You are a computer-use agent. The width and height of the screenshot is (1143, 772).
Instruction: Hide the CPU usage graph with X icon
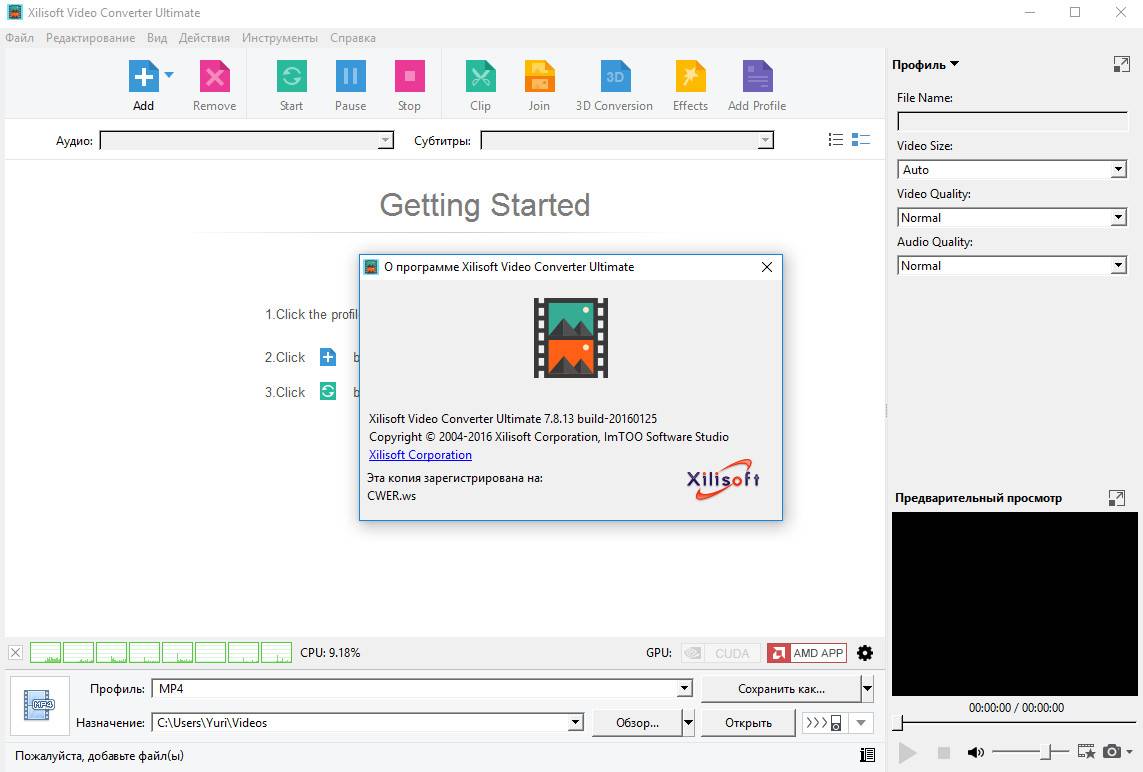(15, 652)
